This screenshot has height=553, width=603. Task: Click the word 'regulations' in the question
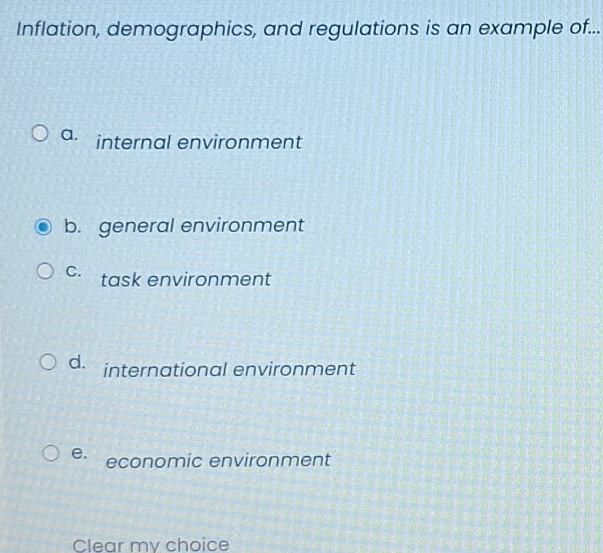342,27
